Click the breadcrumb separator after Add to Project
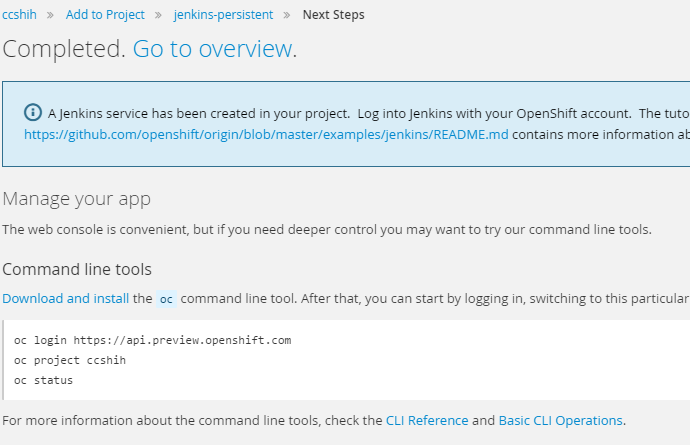The height and width of the screenshot is (445, 690). click(x=158, y=15)
